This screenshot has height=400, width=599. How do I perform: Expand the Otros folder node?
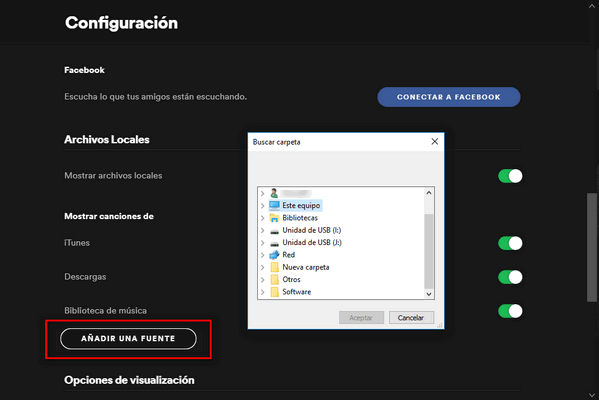262,280
